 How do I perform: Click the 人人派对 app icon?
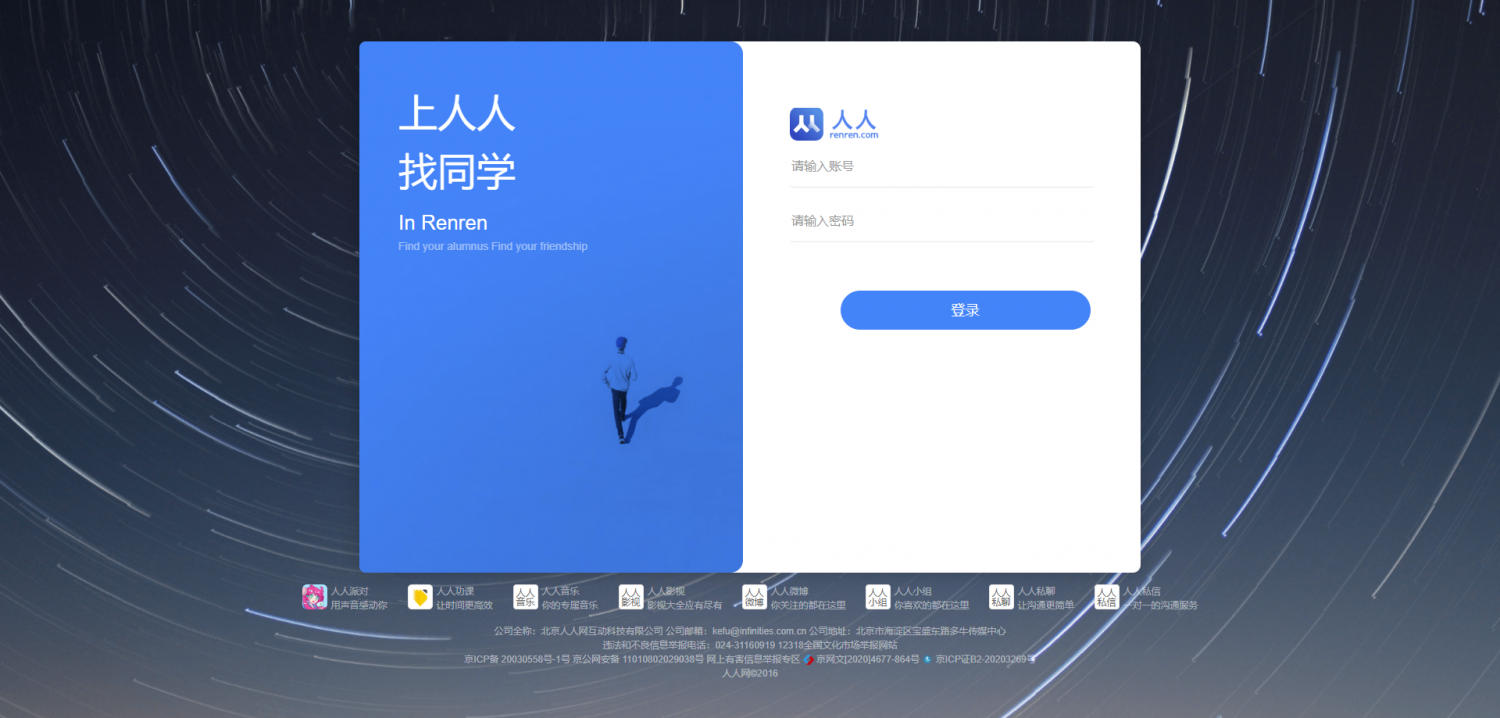pyautogui.click(x=314, y=597)
